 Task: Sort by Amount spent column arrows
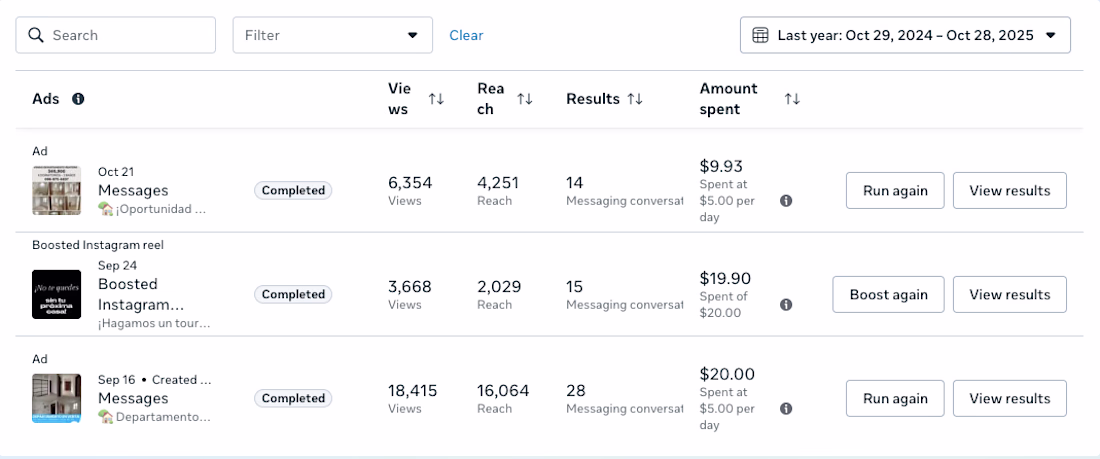tap(792, 99)
